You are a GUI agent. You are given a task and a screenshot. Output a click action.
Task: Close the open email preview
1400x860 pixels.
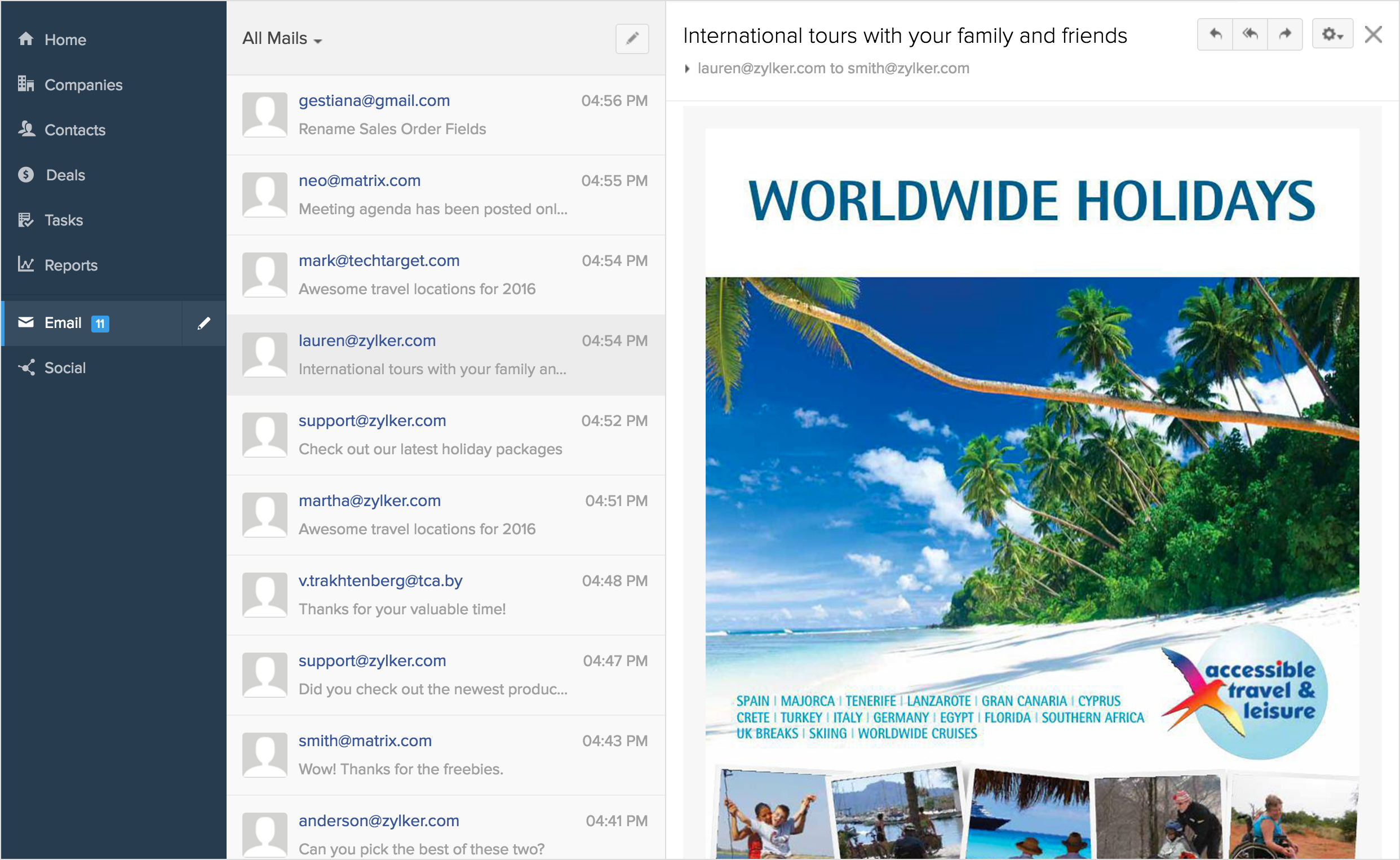[x=1373, y=35]
